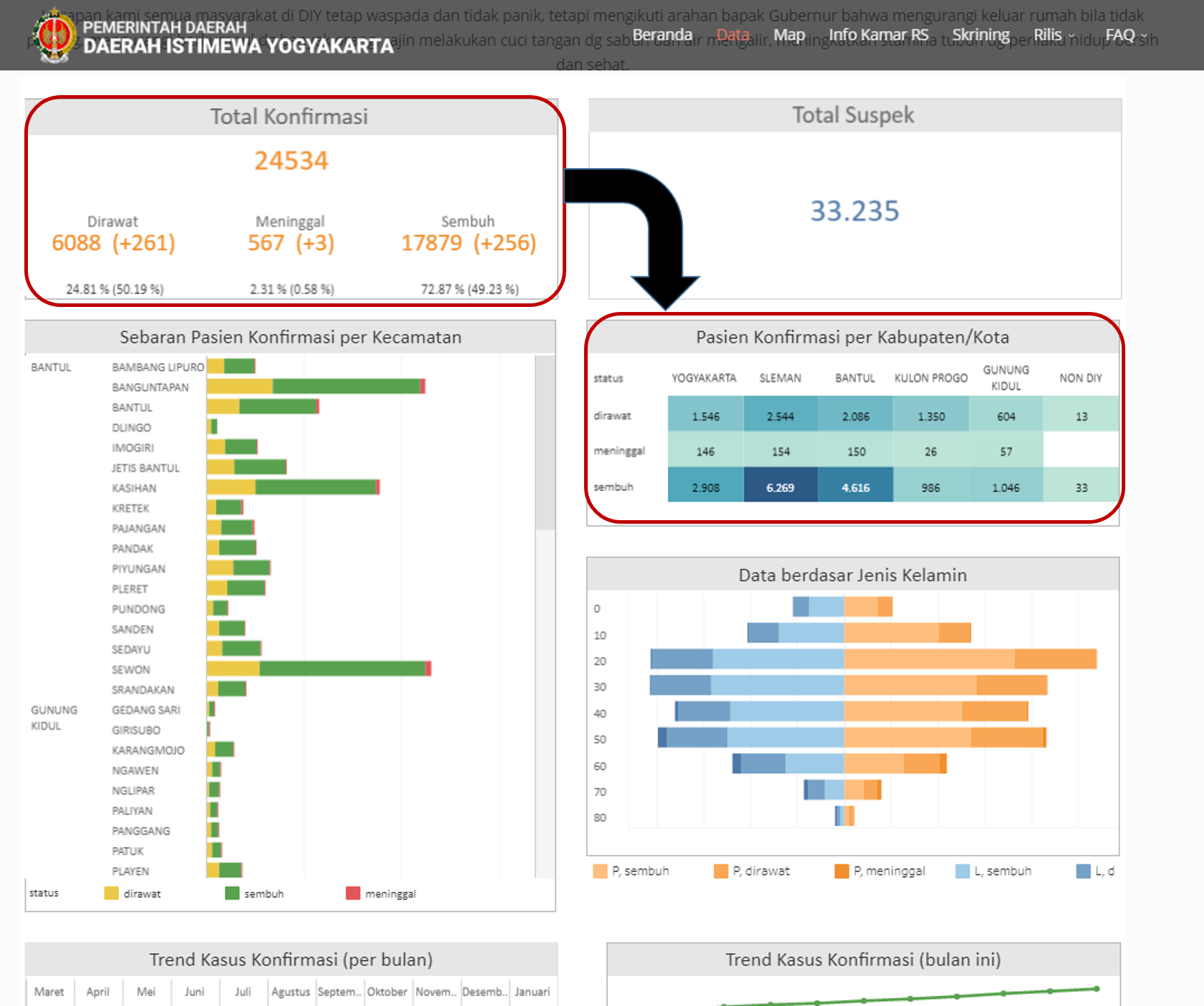Expand the FAQ dropdown menu
The image size is (1204, 1006).
coord(1125,35)
